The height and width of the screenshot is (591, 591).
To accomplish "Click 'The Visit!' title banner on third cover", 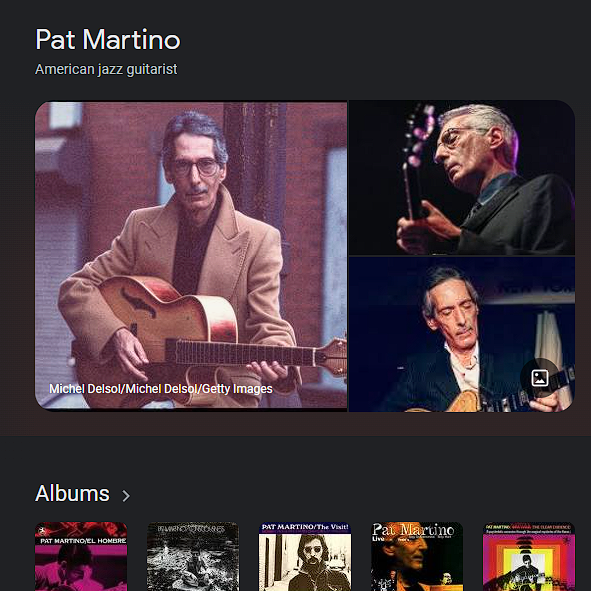I will [305, 527].
